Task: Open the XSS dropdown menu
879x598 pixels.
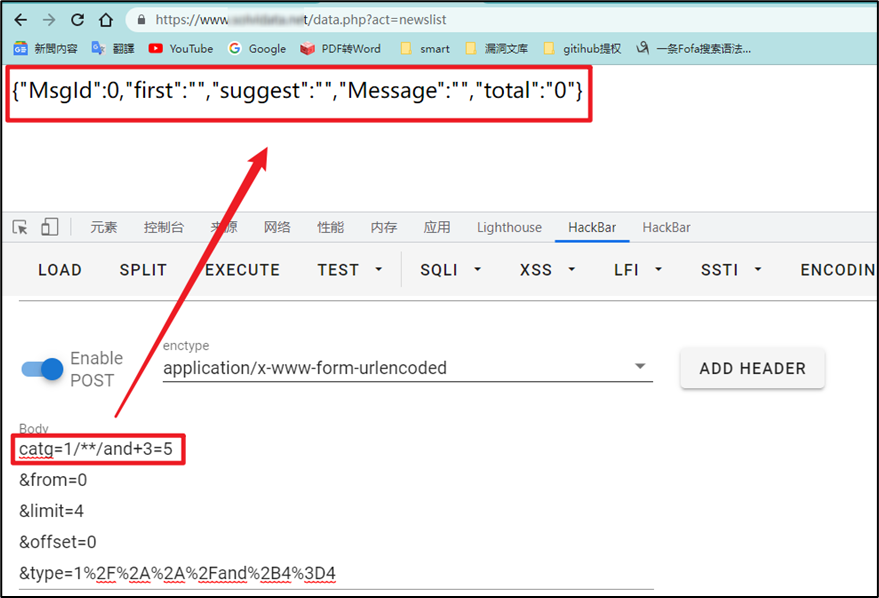Action: 547,270
